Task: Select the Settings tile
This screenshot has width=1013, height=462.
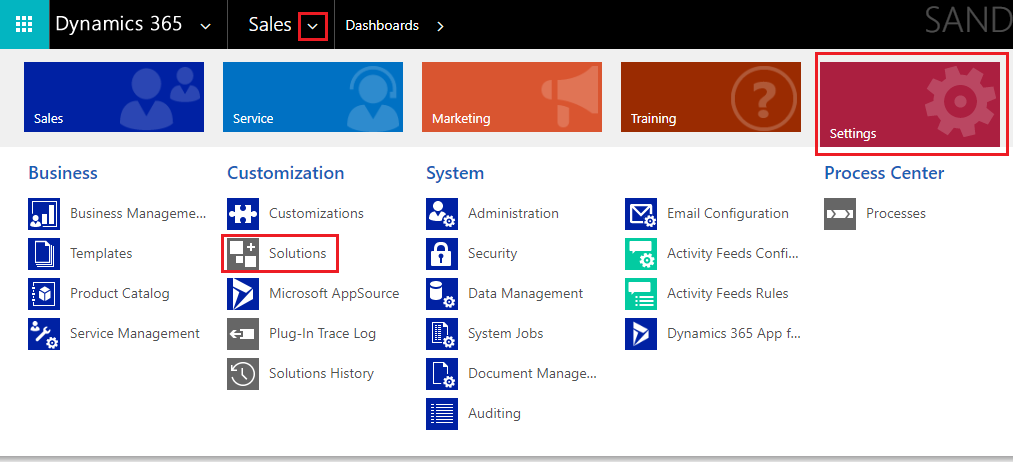Action: tap(912, 104)
